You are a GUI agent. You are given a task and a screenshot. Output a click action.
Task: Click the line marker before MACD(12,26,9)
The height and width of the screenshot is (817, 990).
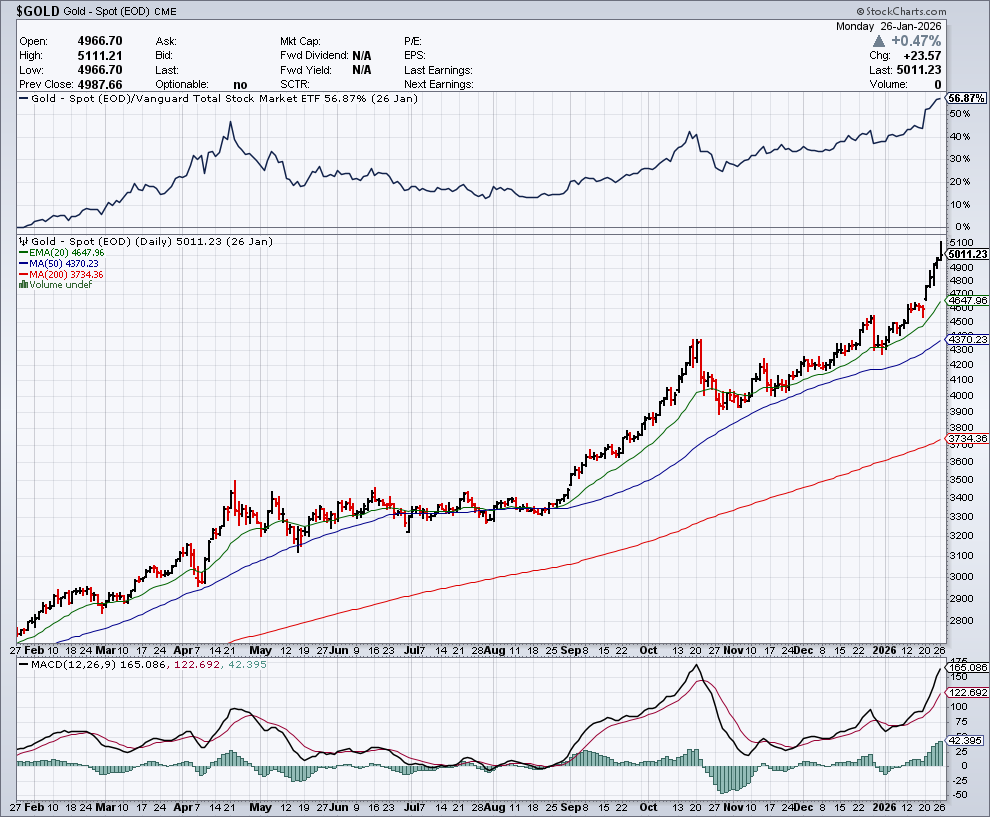tap(23, 663)
